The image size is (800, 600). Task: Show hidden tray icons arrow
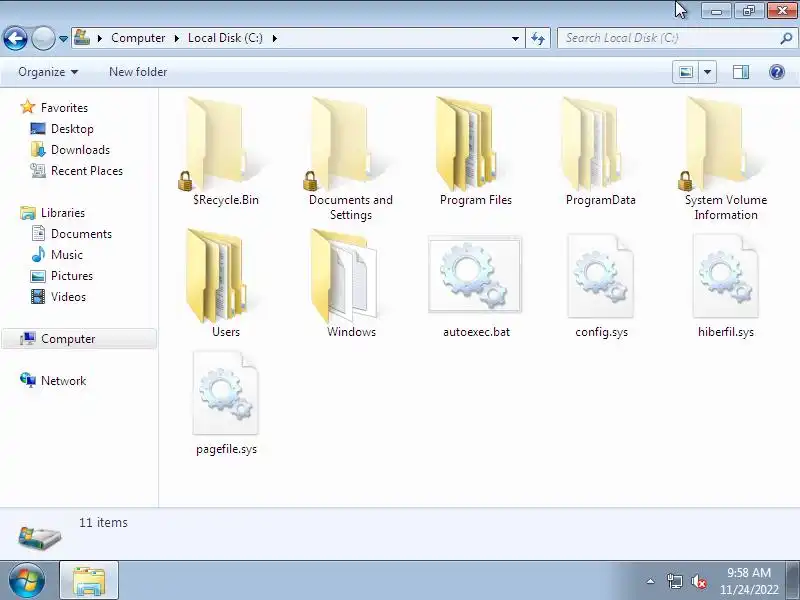[651, 581]
